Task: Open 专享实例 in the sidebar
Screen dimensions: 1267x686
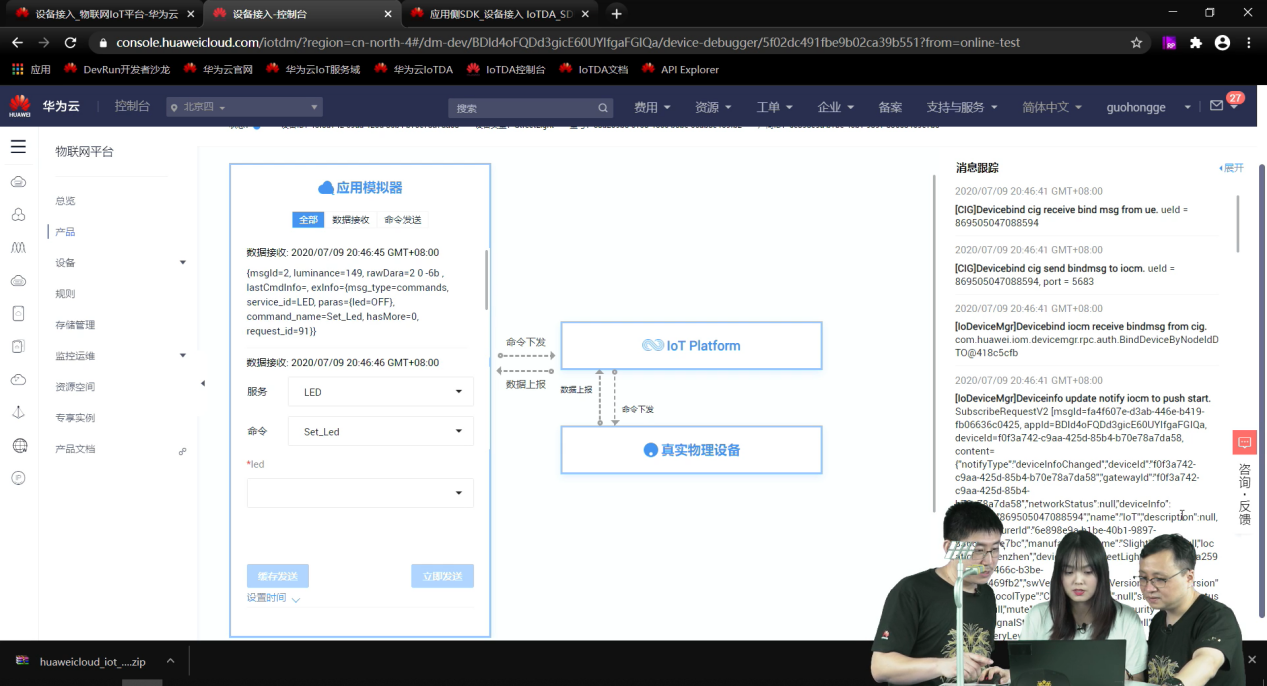Action: pyautogui.click(x=75, y=418)
